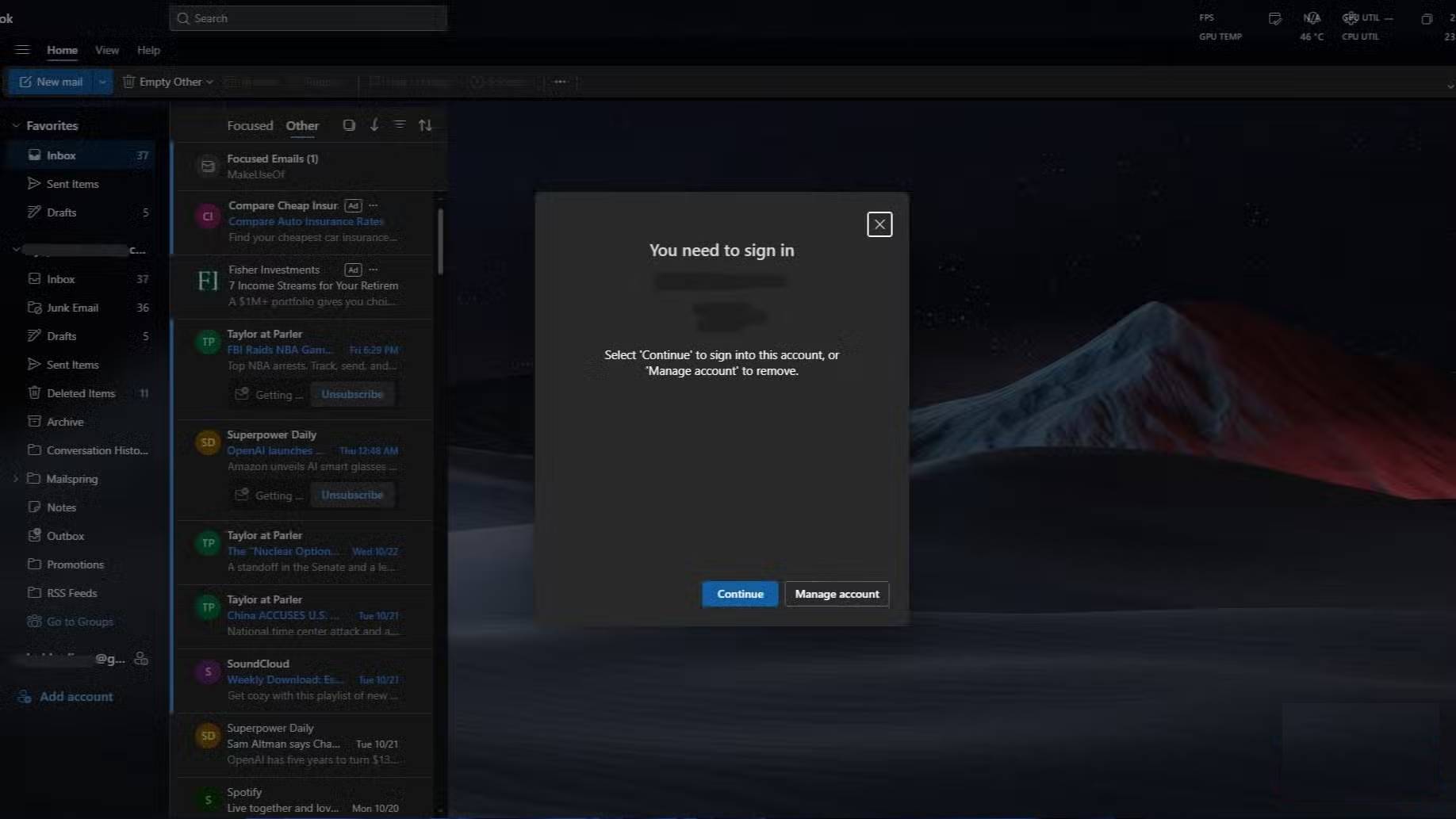Open the message 'Sam Altman says Cha...'

tap(305, 744)
